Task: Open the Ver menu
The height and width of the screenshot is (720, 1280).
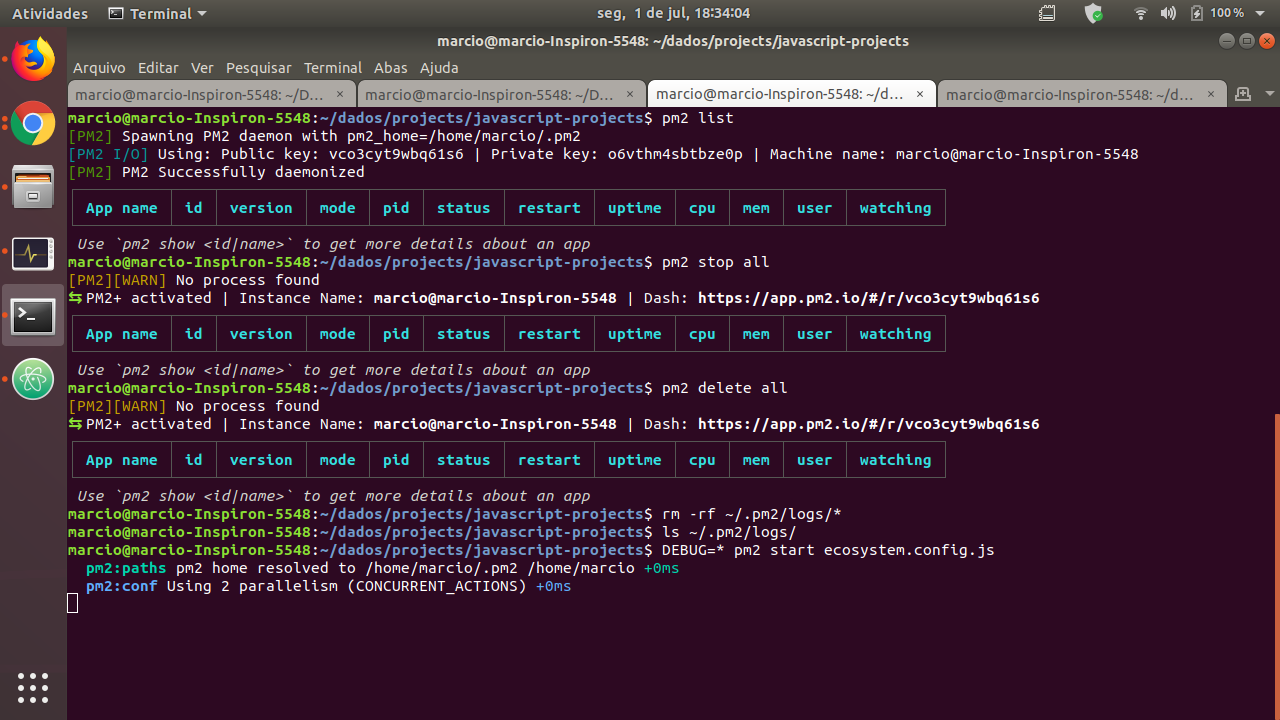Action: pyautogui.click(x=202, y=68)
